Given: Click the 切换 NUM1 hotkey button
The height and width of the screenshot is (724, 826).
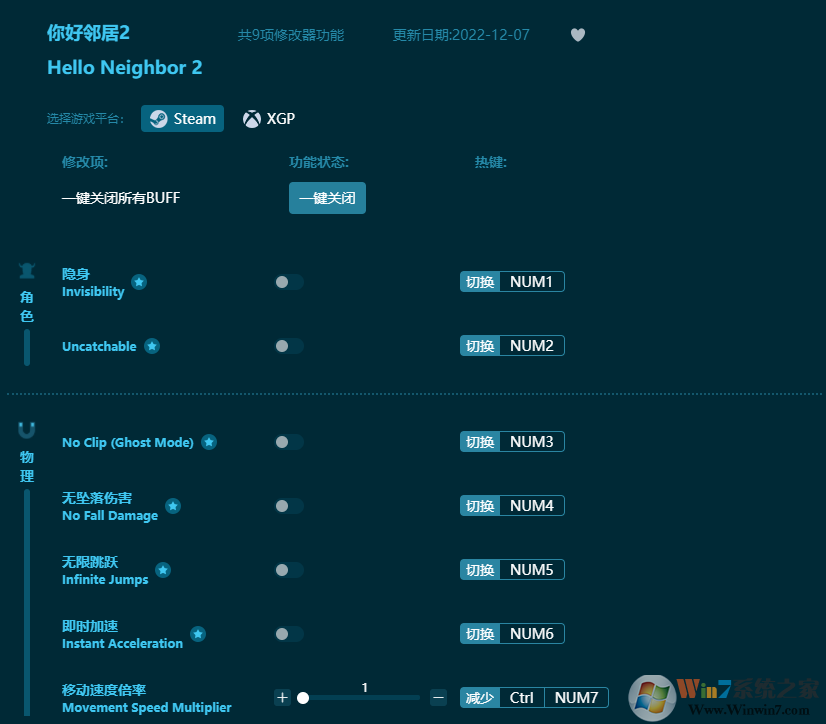Looking at the screenshot, I should click(512, 282).
